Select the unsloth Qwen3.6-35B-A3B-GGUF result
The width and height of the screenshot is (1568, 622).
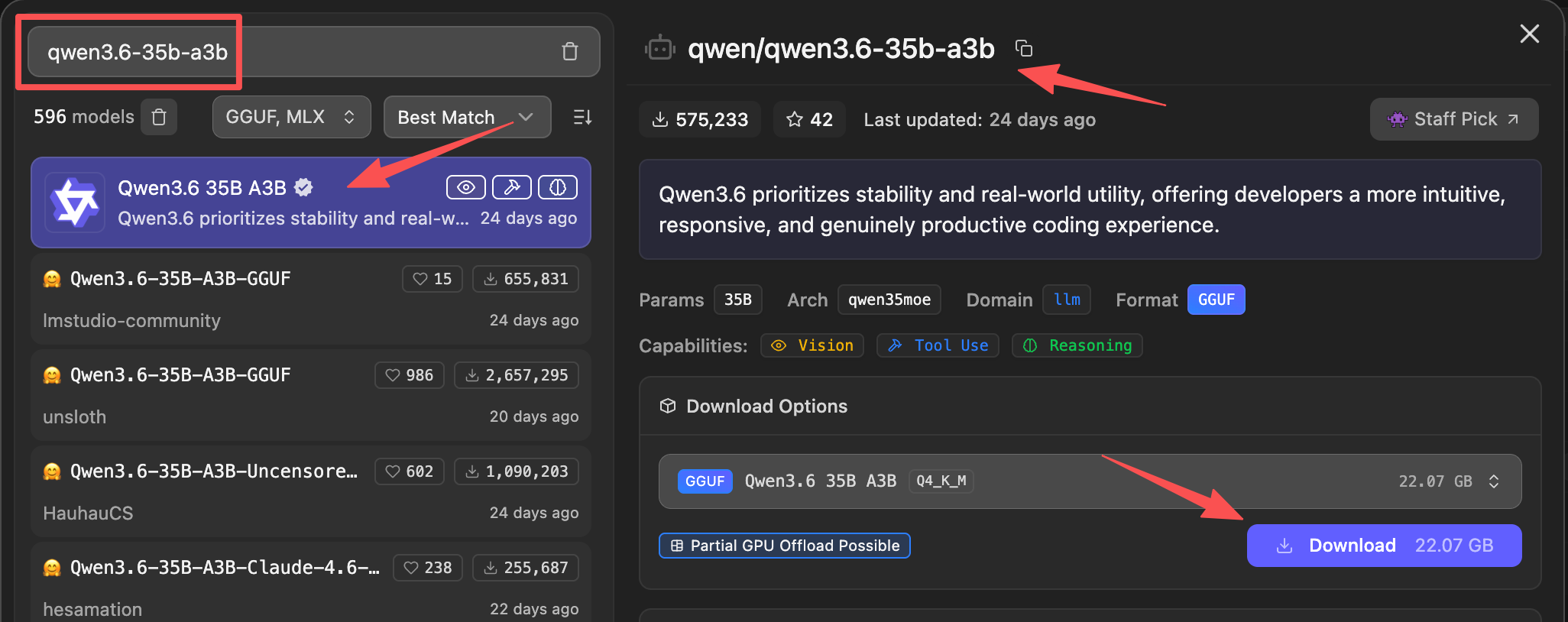[311, 396]
